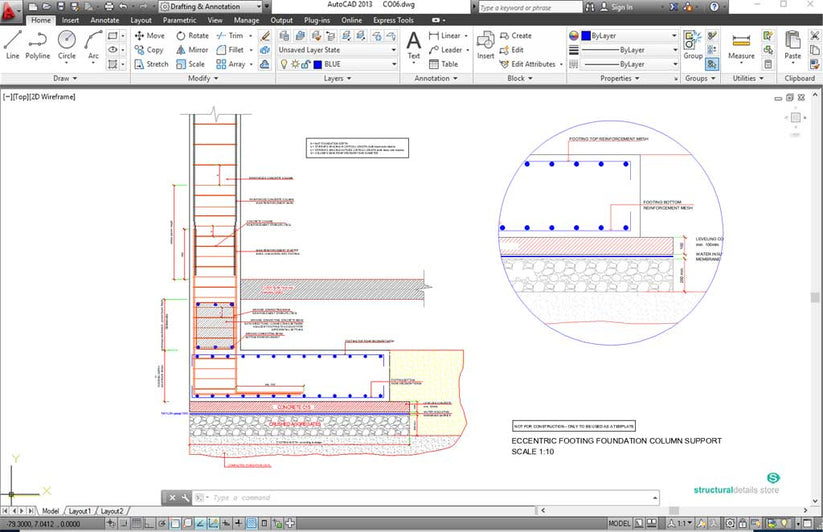The width and height of the screenshot is (823, 532).
Task: Toggle Polar tracking in status bar
Action: coord(162,523)
